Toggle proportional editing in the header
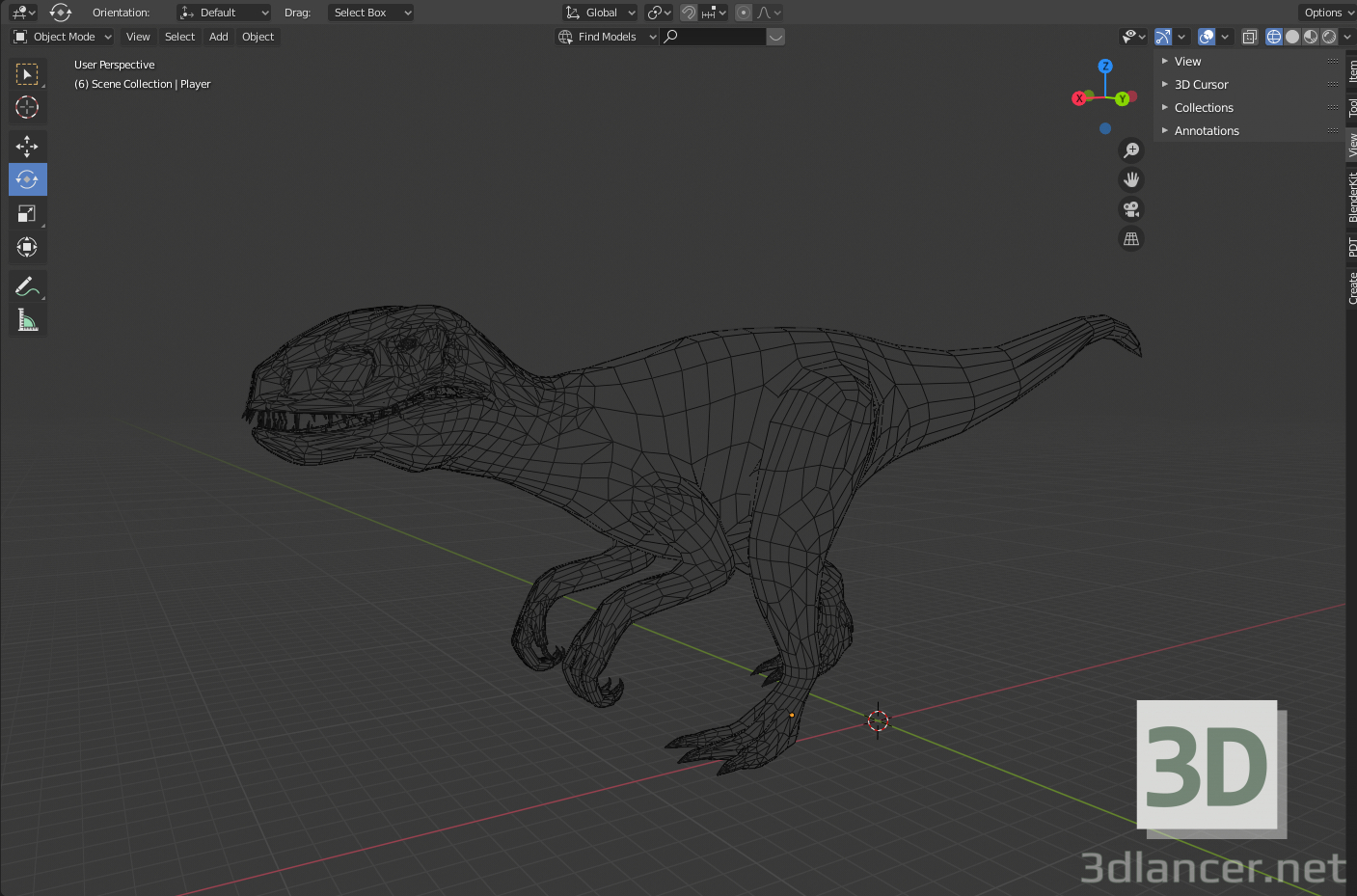Viewport: 1357px width, 896px height. [x=742, y=13]
